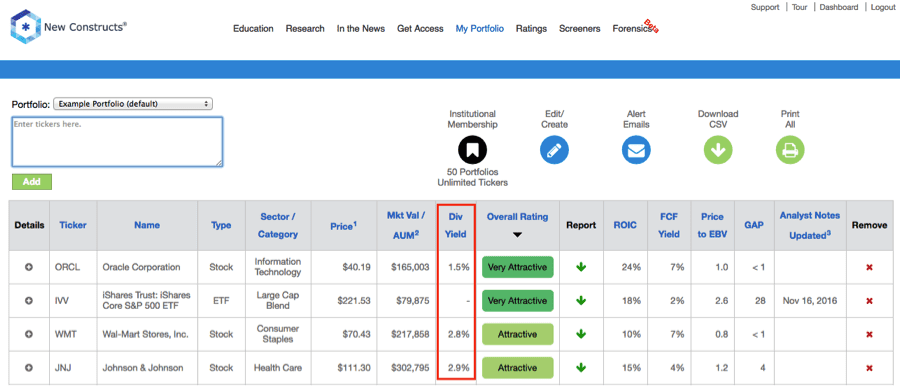Remove JNJ from portfolio

869,368
